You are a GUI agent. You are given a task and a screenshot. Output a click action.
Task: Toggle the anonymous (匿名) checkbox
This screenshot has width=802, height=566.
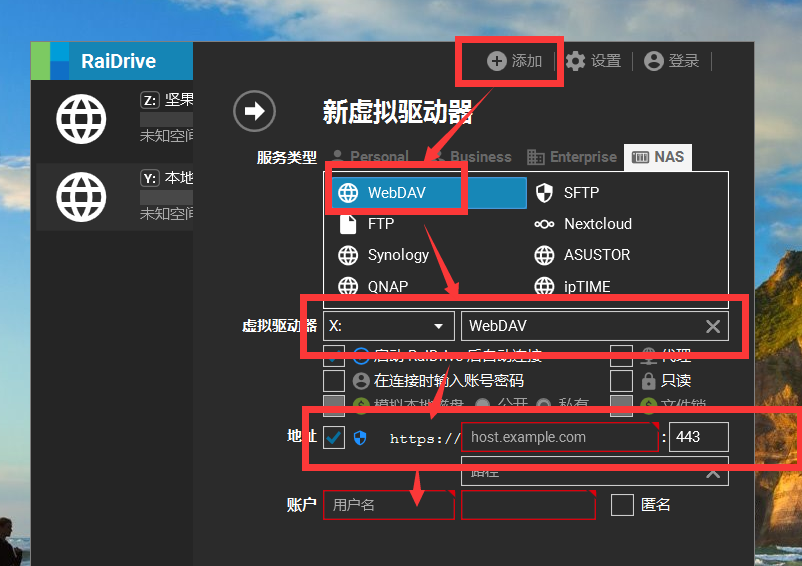[x=622, y=505]
